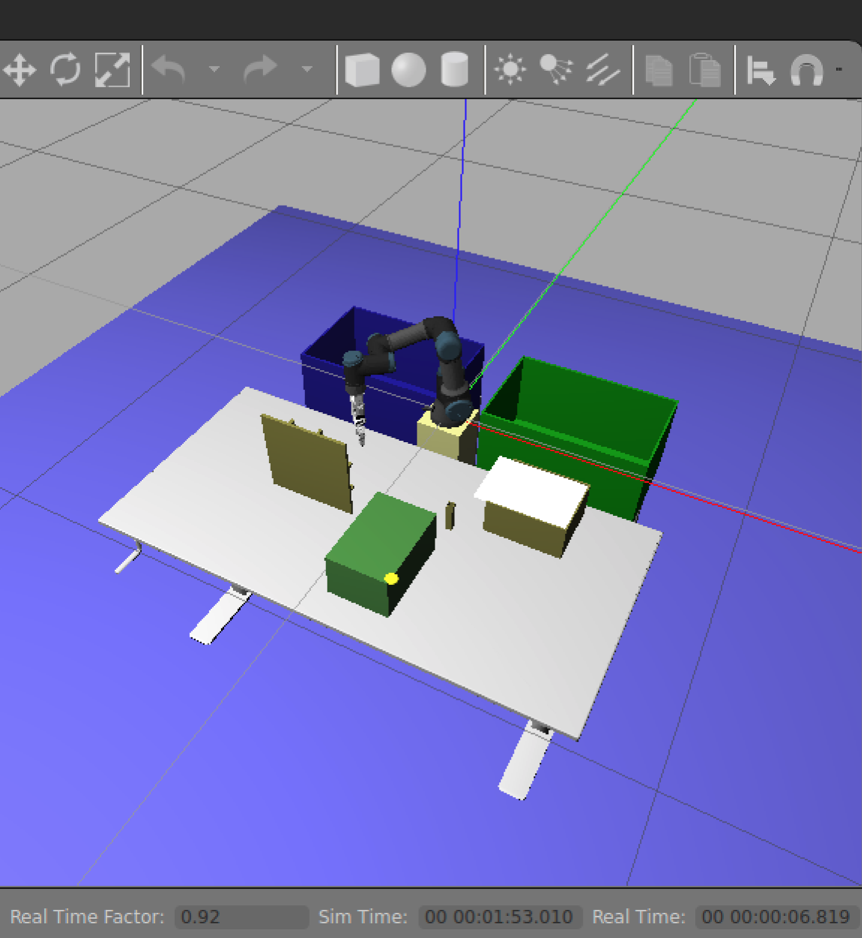Image resolution: width=862 pixels, height=938 pixels.
Task: Click the Paste icon
Action: [705, 70]
